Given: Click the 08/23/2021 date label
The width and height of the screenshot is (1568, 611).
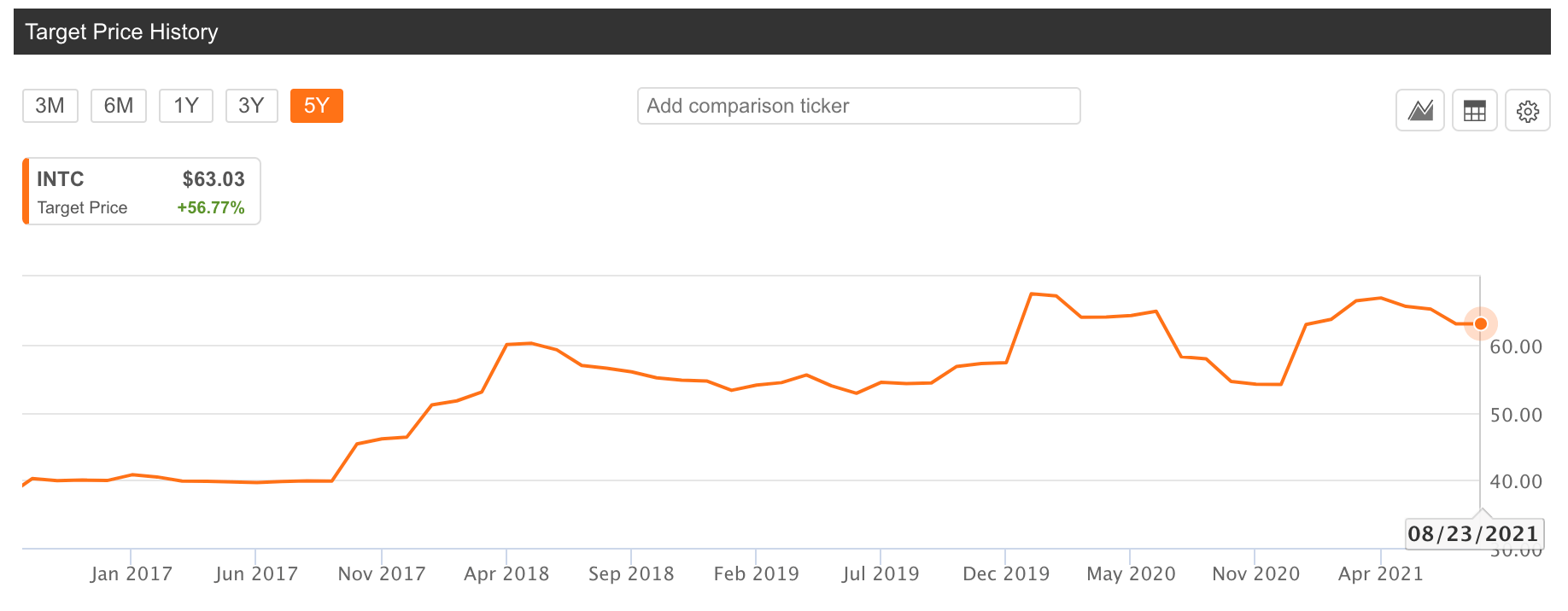Looking at the screenshot, I should coord(1474,533).
